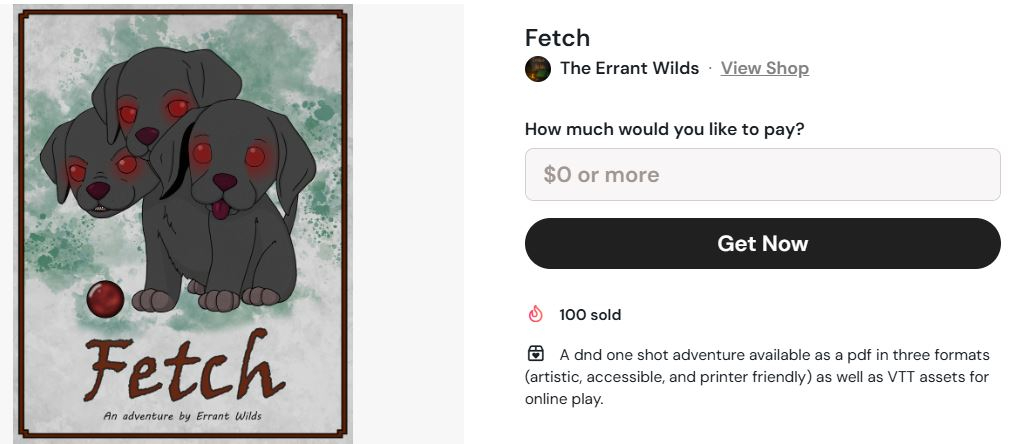This screenshot has height=444, width=1020.
Task: Click The Errant Wilds shop avatar
Action: tap(538, 69)
